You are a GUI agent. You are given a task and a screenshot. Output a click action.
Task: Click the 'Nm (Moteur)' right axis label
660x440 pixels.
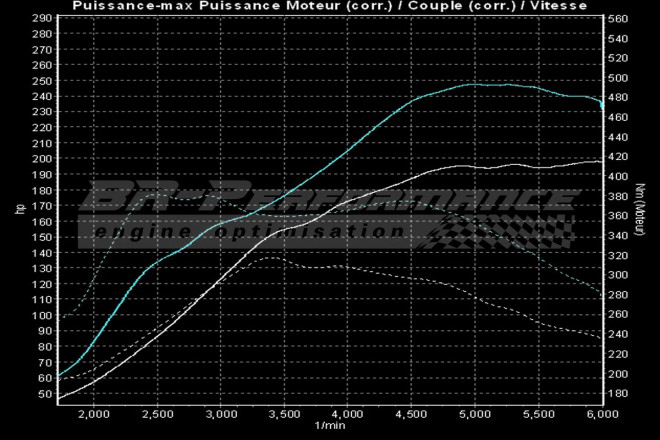click(x=639, y=209)
